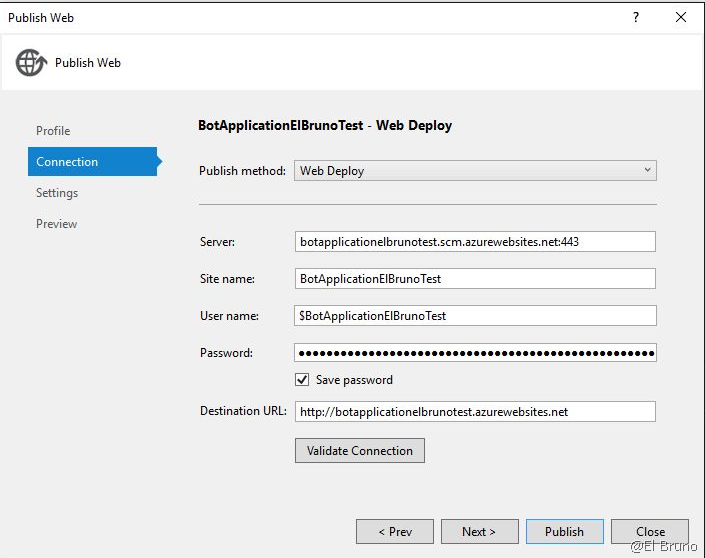Image resolution: width=705 pixels, height=558 pixels.
Task: Select the Password field
Action: point(475,353)
